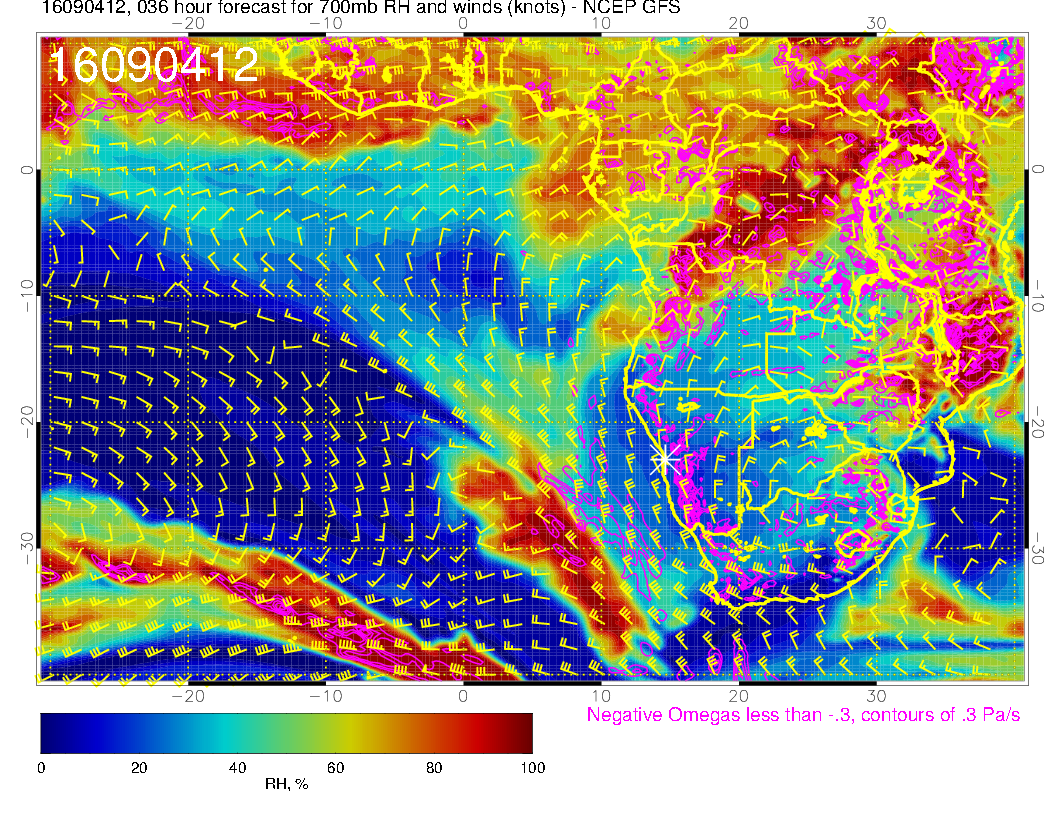Click the colorbar tick label 60
The height and width of the screenshot is (816, 1056).
coord(336,767)
